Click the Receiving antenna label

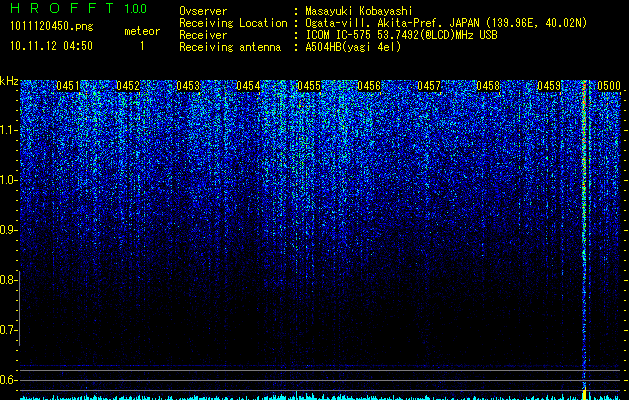tap(230, 47)
